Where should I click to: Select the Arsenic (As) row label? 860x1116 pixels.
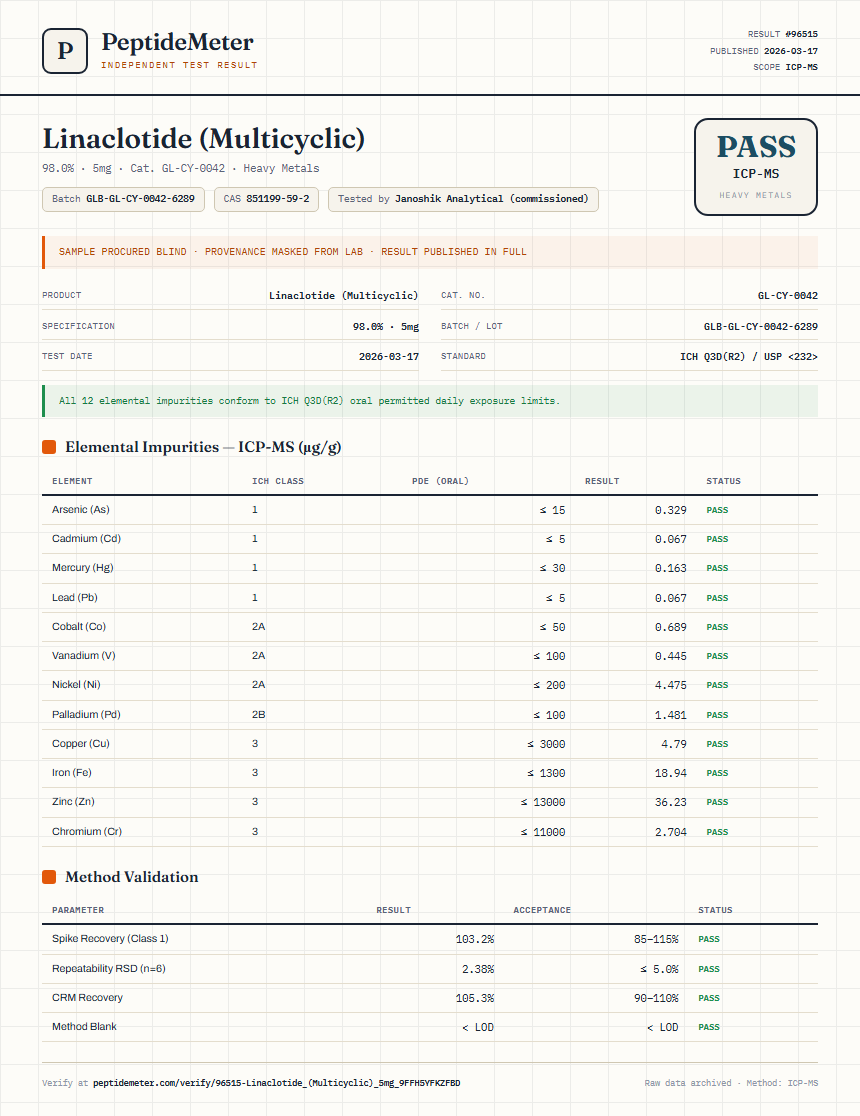80,510
